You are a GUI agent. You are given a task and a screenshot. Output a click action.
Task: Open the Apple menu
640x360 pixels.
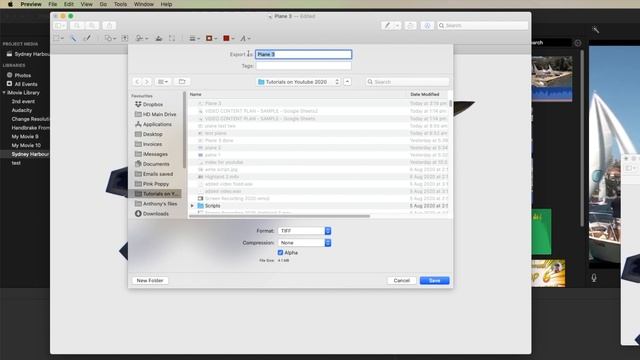tap(10, 4)
